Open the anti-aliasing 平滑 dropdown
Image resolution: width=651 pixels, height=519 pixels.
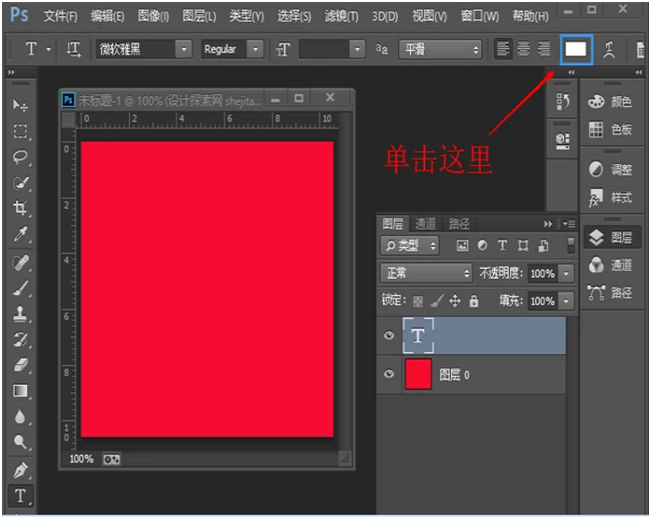pos(440,49)
